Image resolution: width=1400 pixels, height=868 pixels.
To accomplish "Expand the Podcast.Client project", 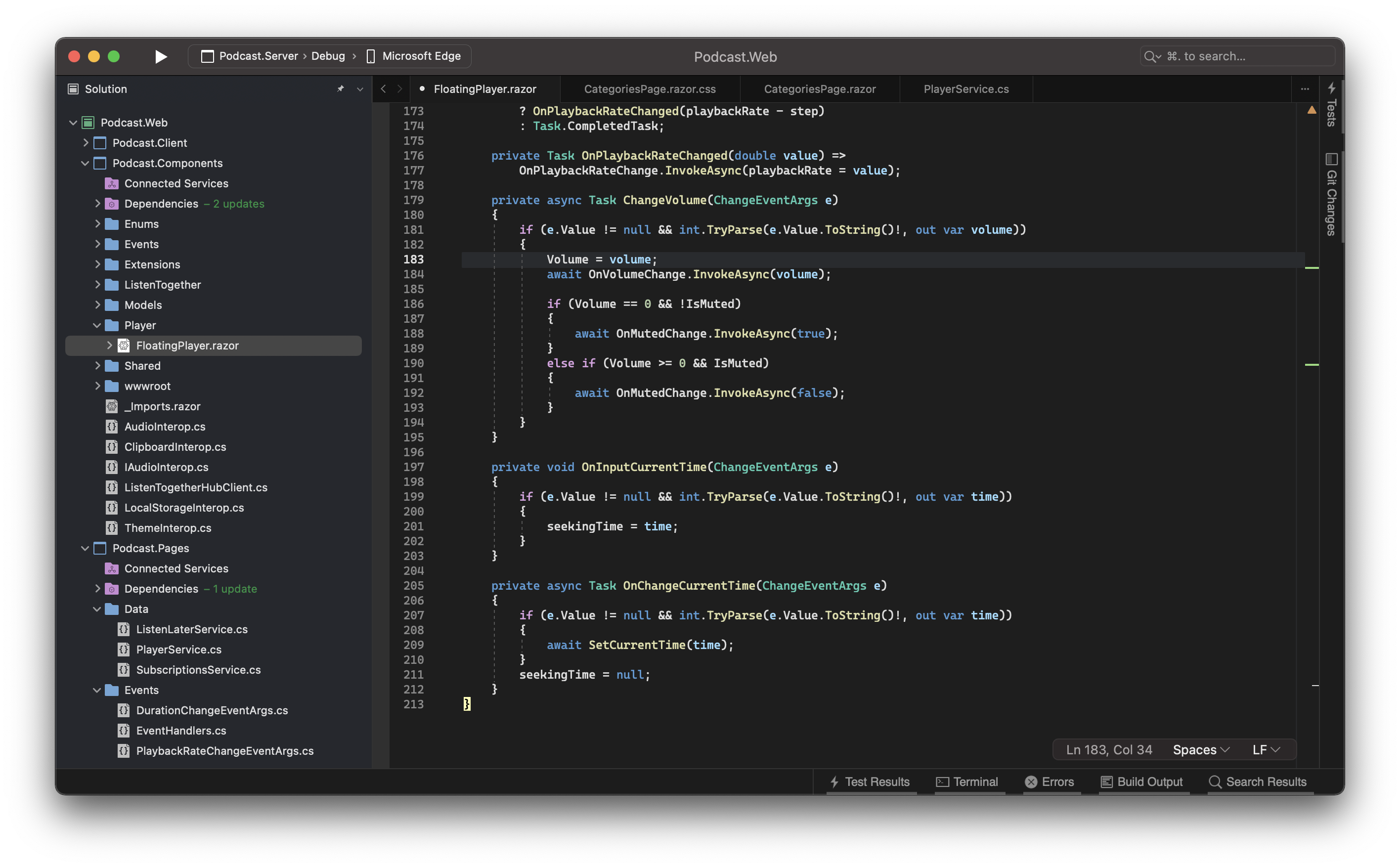I will click(x=85, y=142).
